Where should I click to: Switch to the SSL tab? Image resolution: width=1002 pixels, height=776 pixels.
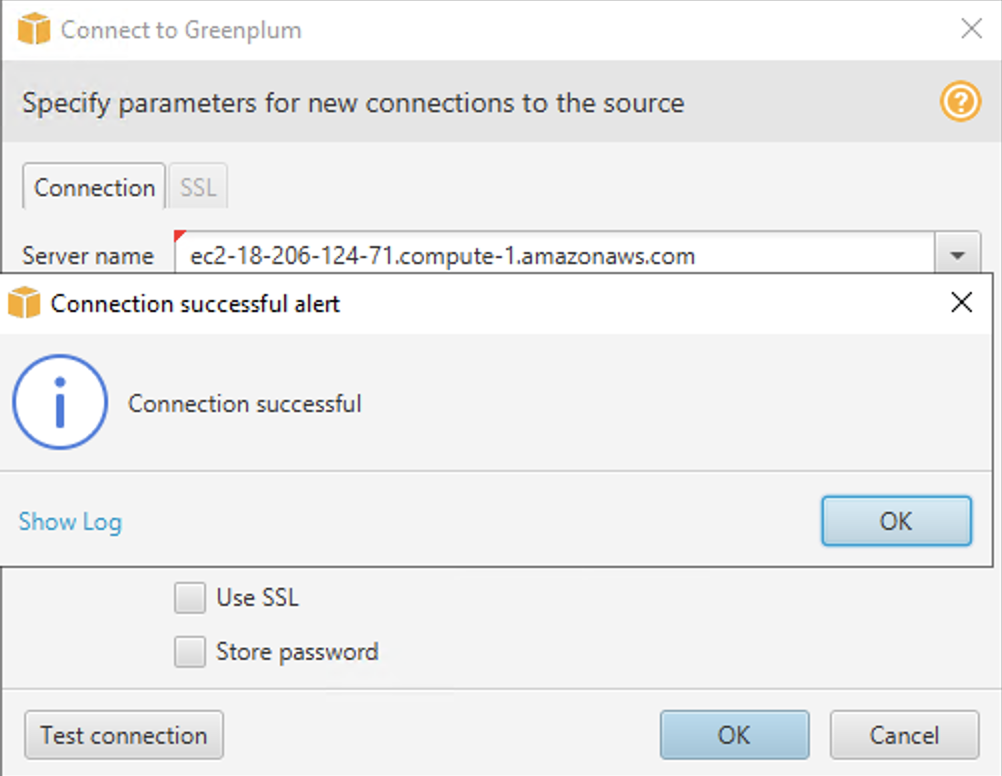pos(197,186)
